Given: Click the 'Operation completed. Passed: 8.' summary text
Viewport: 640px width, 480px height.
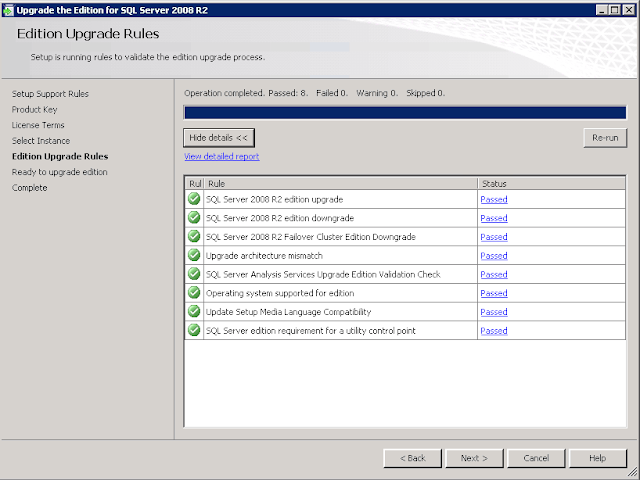Looking at the screenshot, I should coord(246,93).
